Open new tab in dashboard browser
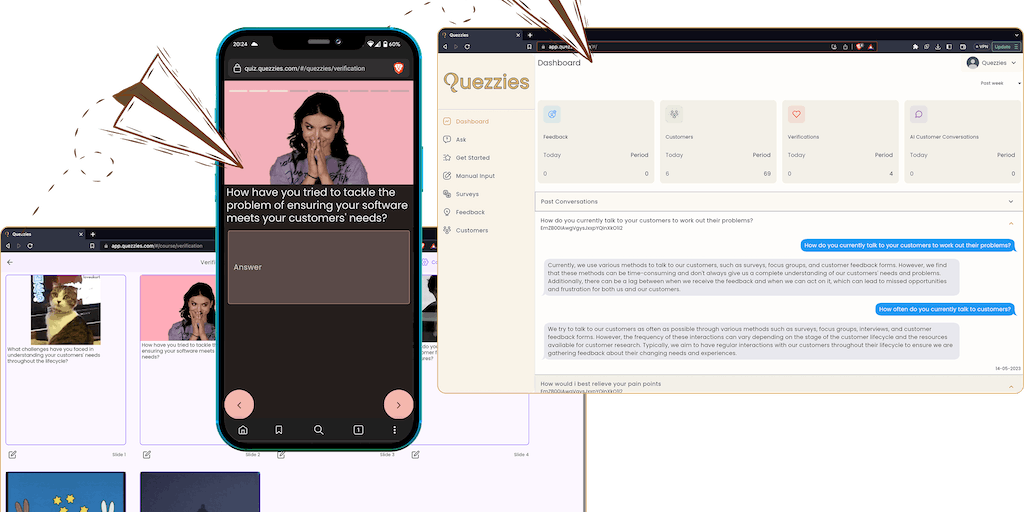The image size is (1024, 512). 530,35
